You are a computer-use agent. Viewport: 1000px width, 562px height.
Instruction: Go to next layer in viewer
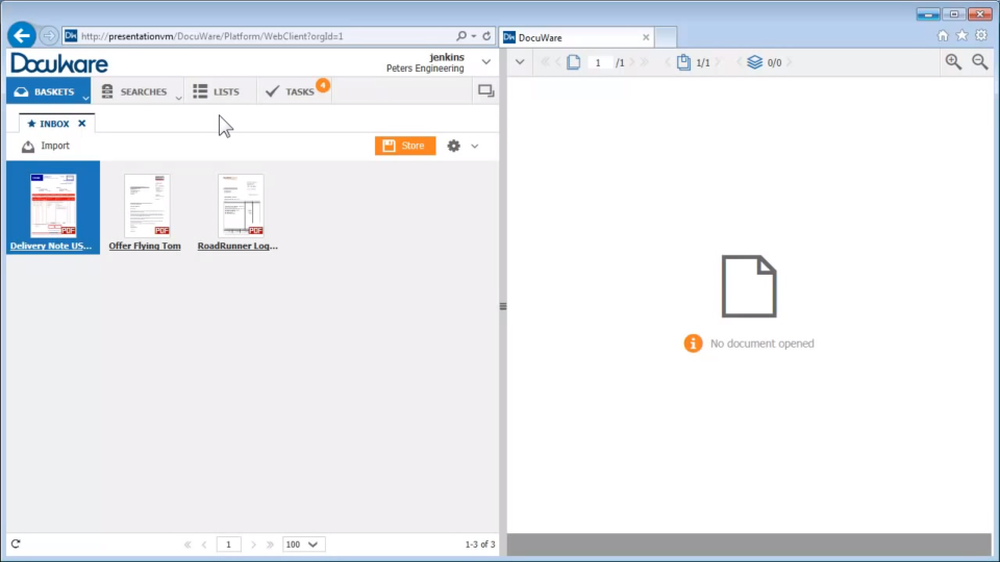790,63
